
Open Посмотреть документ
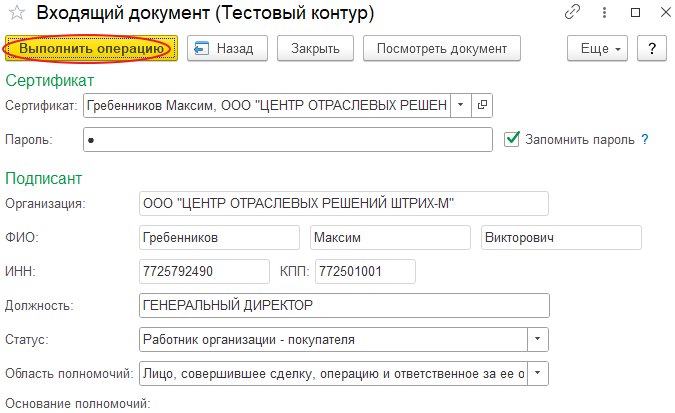click(x=442, y=48)
